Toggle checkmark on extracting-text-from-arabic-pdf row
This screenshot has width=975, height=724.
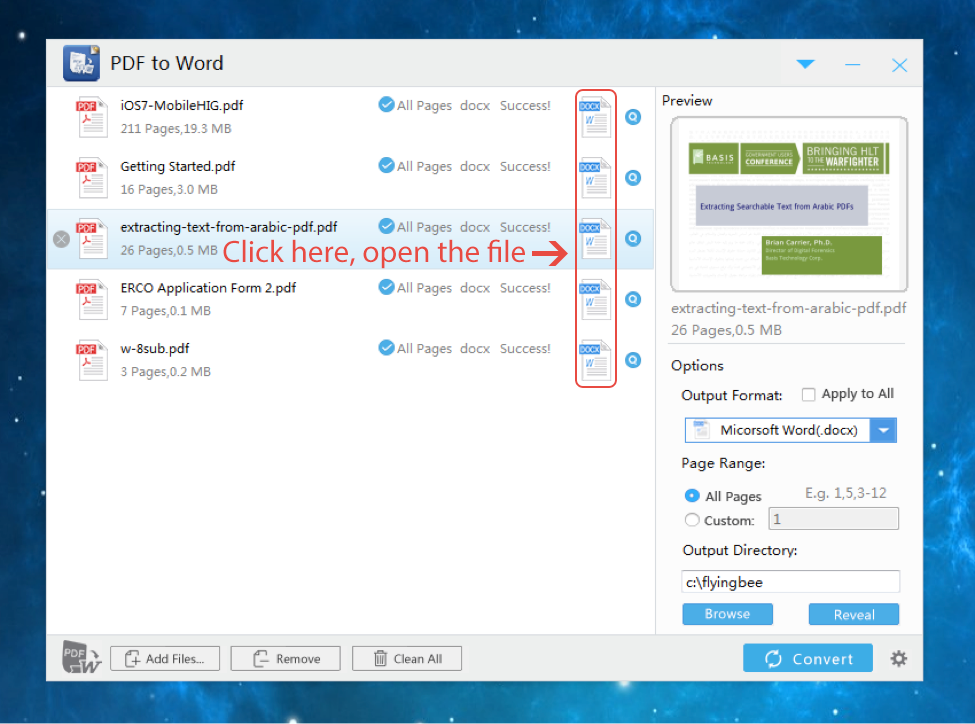point(386,226)
